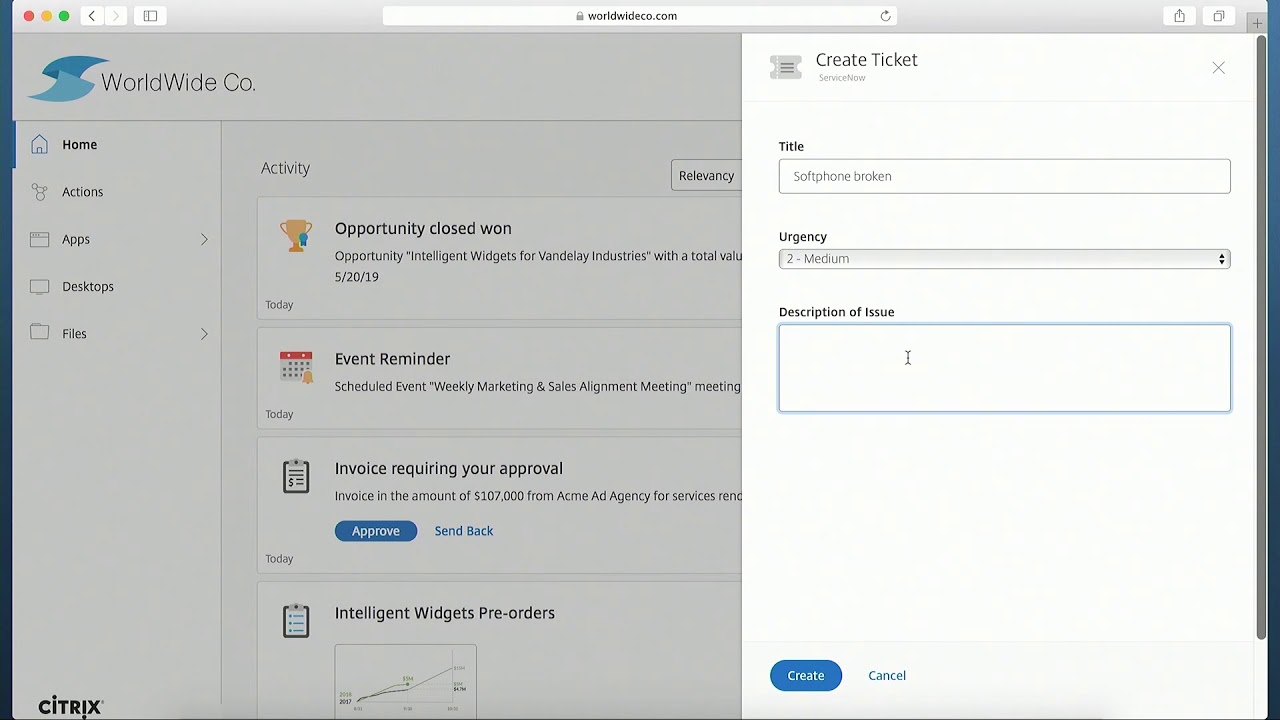The height and width of the screenshot is (720, 1280).
Task: Click the WorldWide Co. logo
Action: [x=141, y=80]
